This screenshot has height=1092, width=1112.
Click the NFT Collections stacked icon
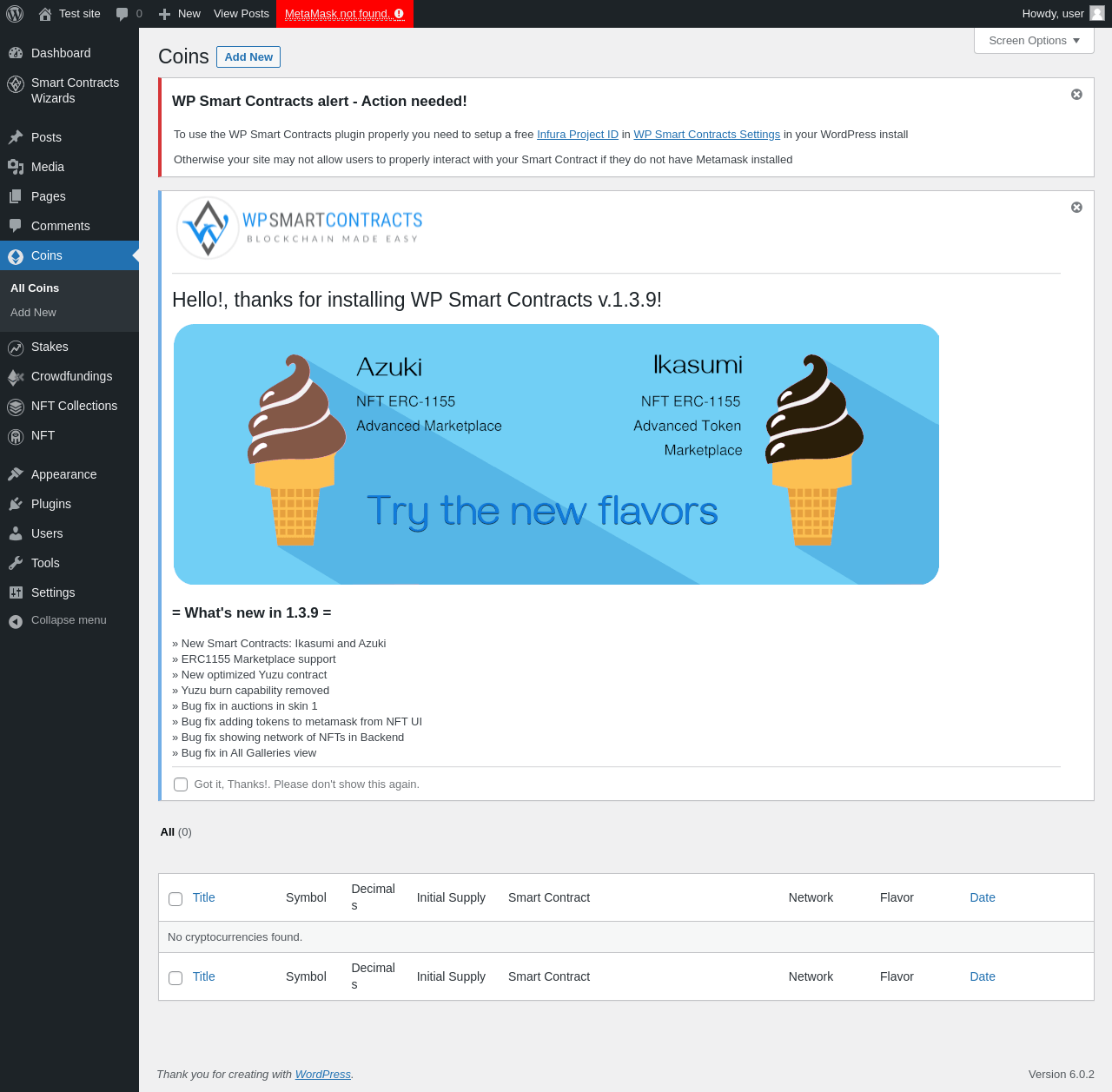pyautogui.click(x=16, y=407)
